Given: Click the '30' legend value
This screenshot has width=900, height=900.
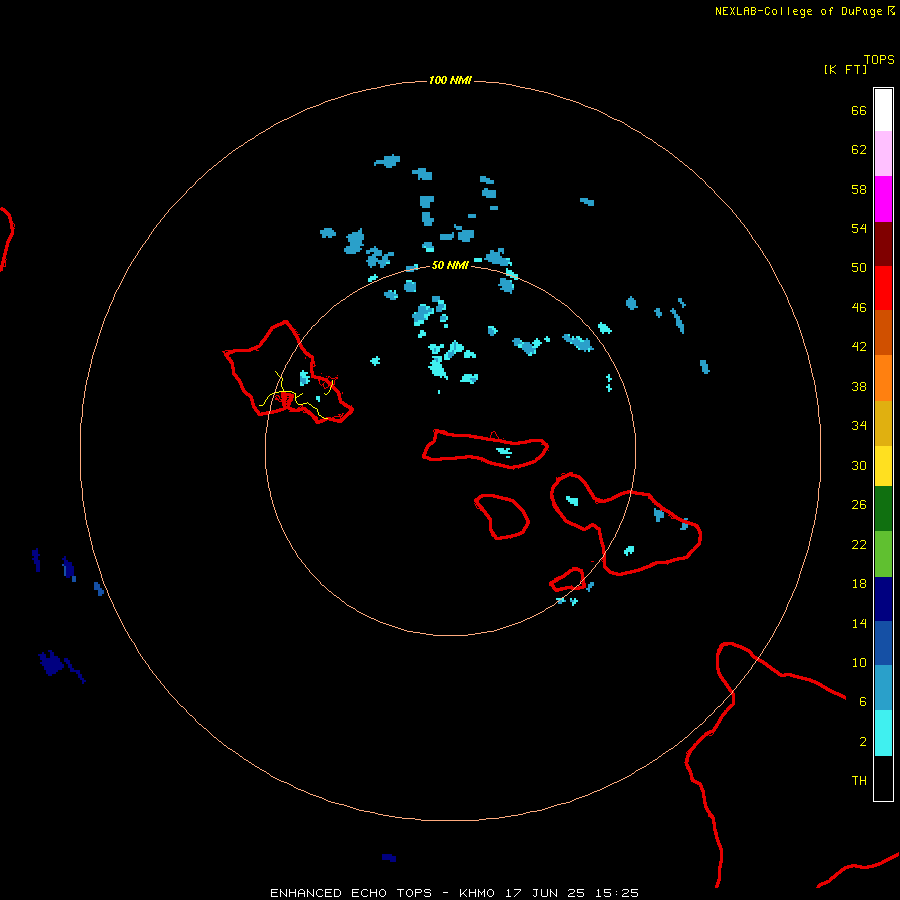Looking at the screenshot, I should 859,465.
